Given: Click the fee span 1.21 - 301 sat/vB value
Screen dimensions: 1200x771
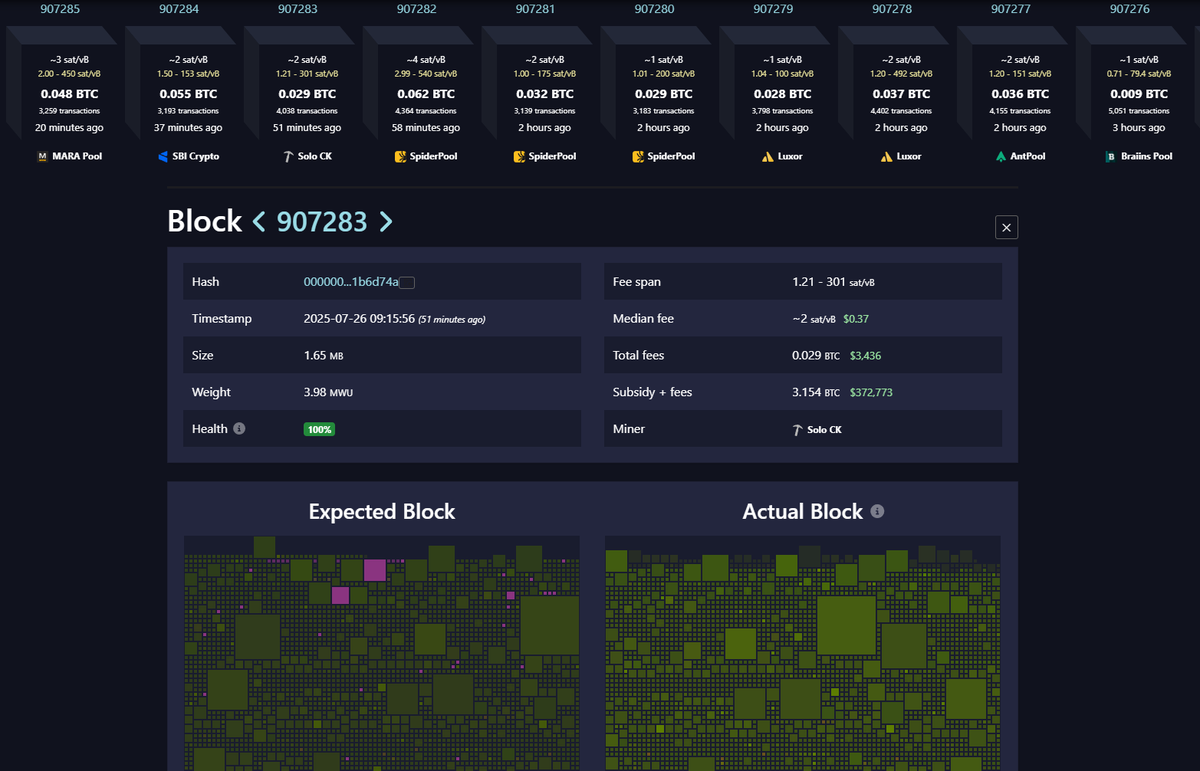Looking at the screenshot, I should coord(834,282).
